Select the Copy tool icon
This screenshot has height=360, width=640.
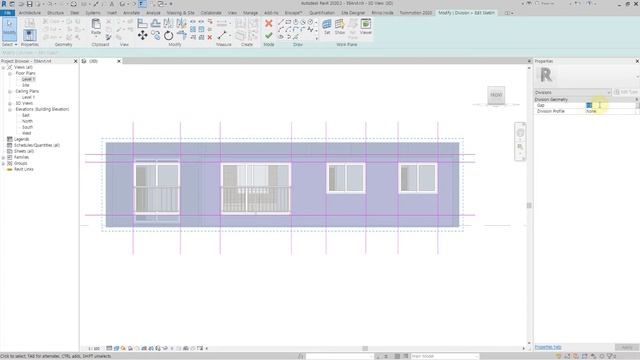155,36
